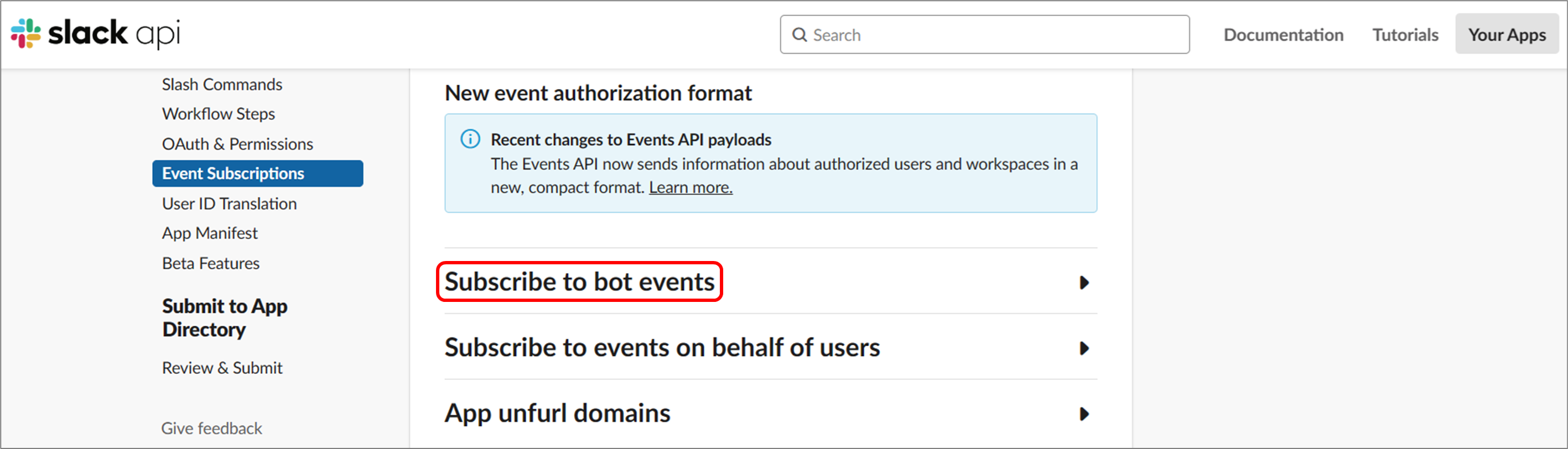Open the Documentation menu item
This screenshot has width=1568, height=449.
pos(1283,35)
